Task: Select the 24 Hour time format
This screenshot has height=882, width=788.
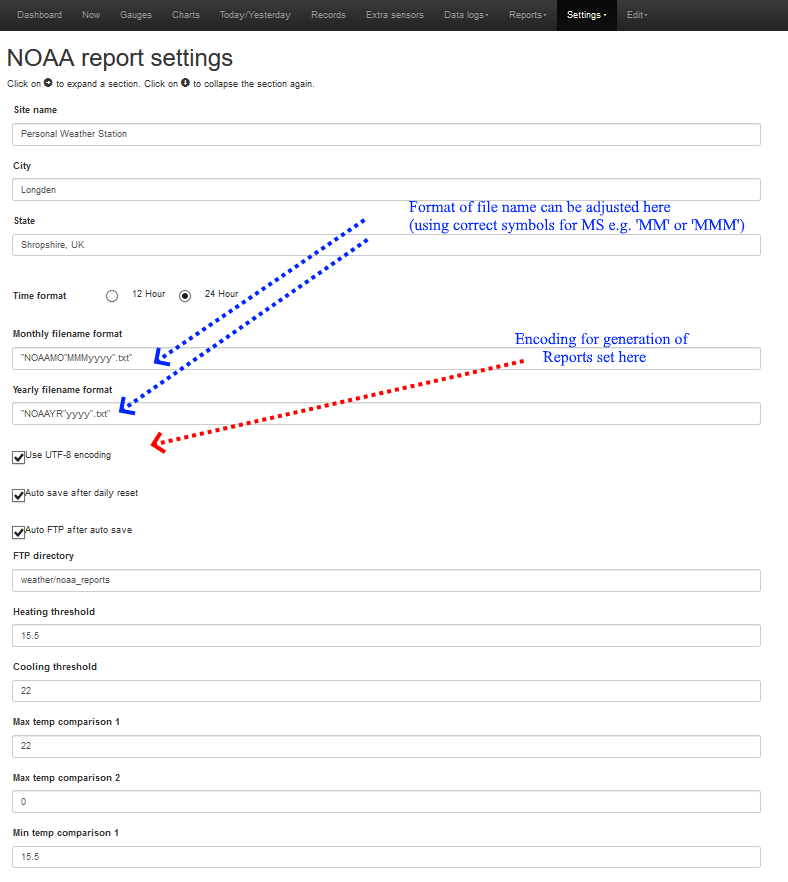Action: pos(185,296)
